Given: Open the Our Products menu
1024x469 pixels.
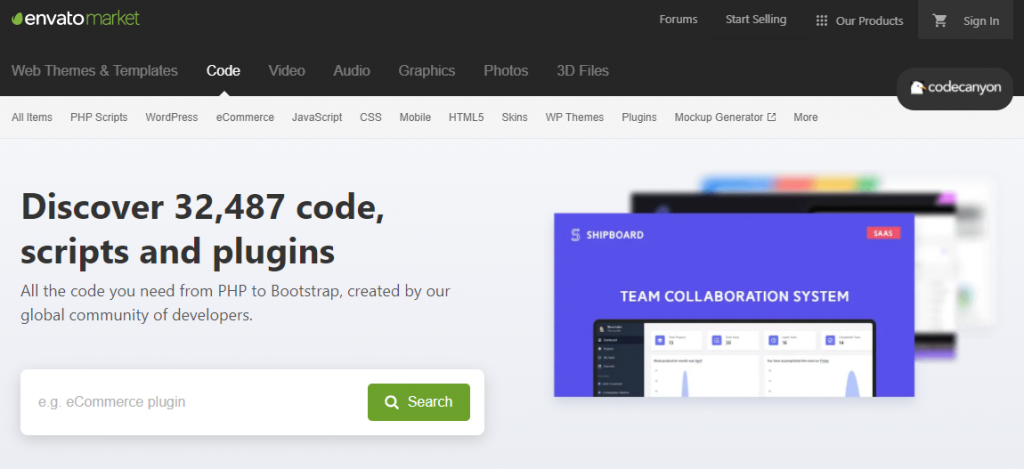Looking at the screenshot, I should (859, 21).
